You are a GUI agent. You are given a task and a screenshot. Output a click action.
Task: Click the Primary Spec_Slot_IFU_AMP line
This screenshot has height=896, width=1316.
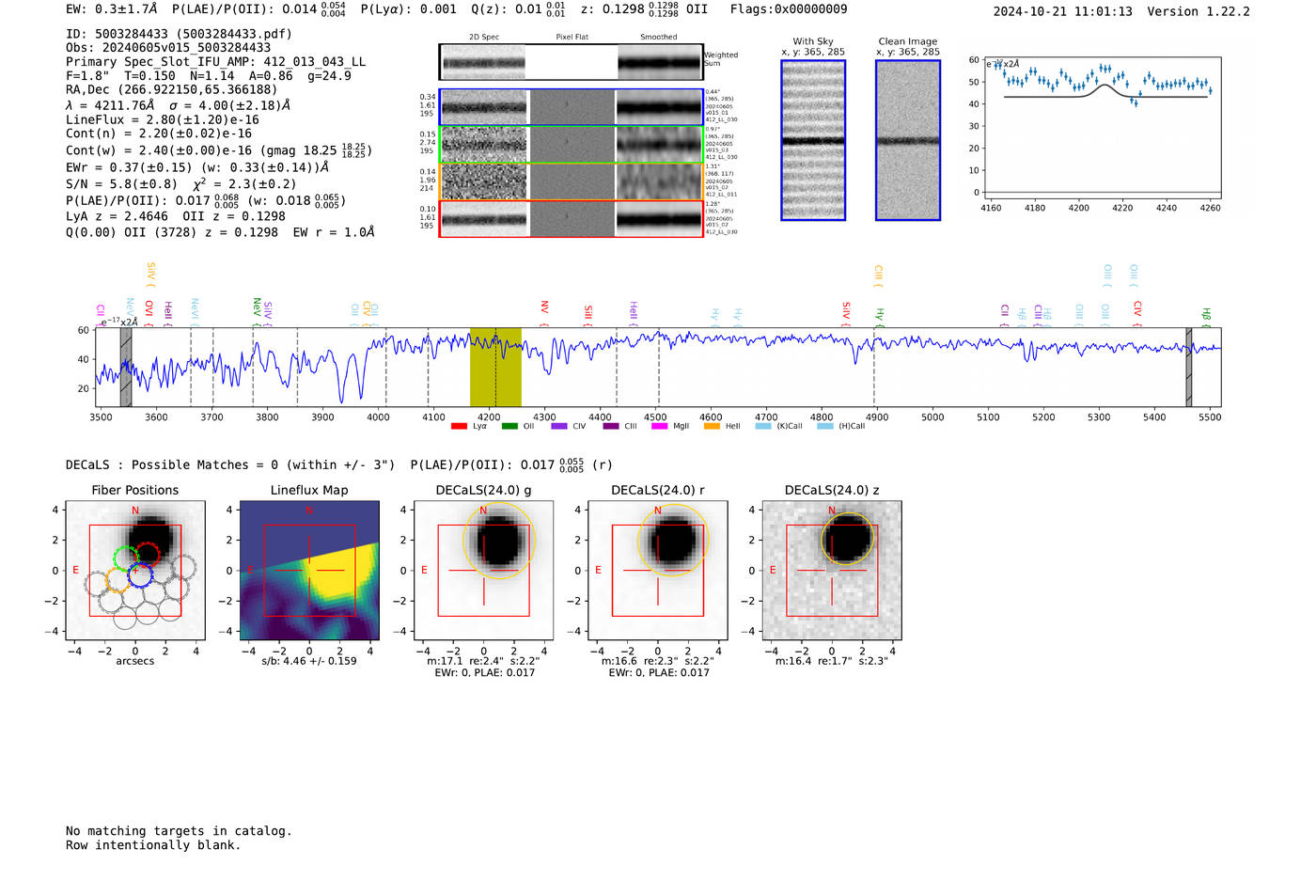click(x=215, y=62)
